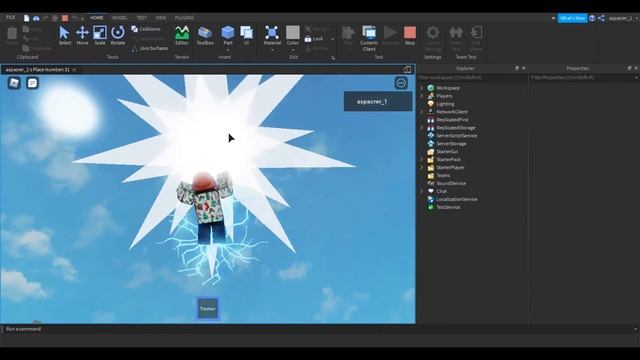
Task: Switch to the VIEW ribbon tab
Action: click(161, 18)
